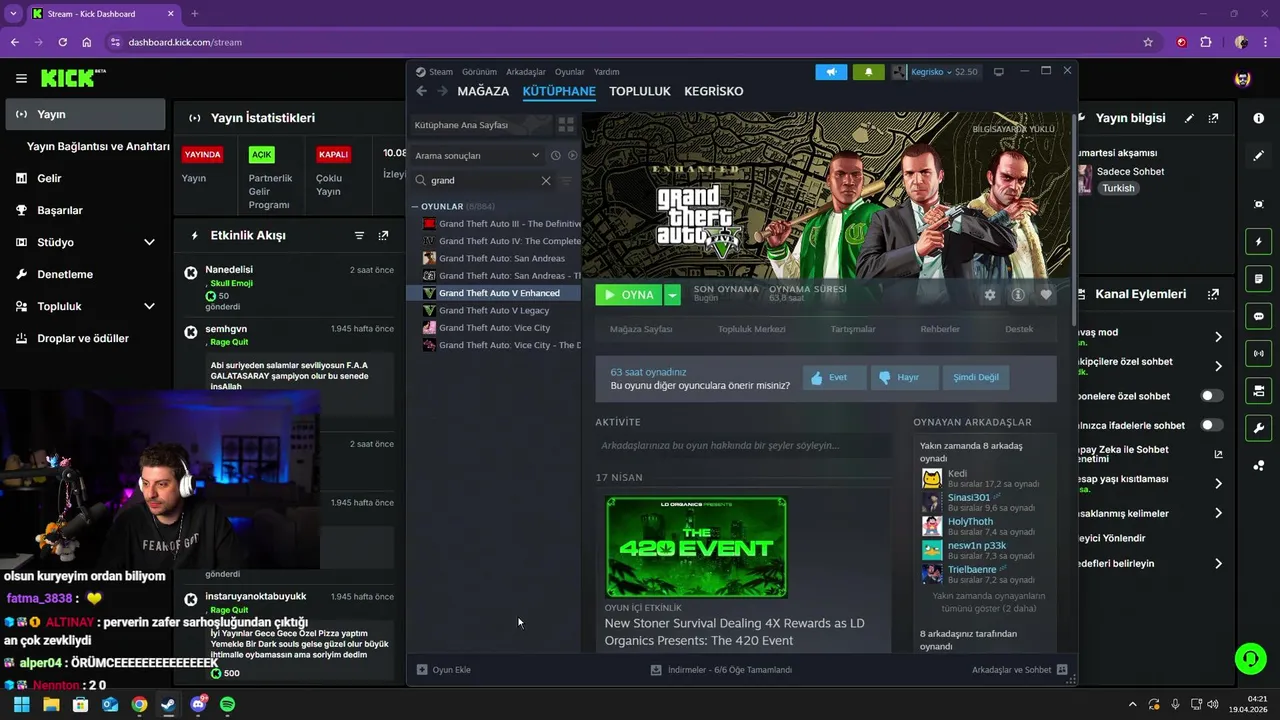Open dropdown arrow beside OYNA button

click(x=672, y=295)
